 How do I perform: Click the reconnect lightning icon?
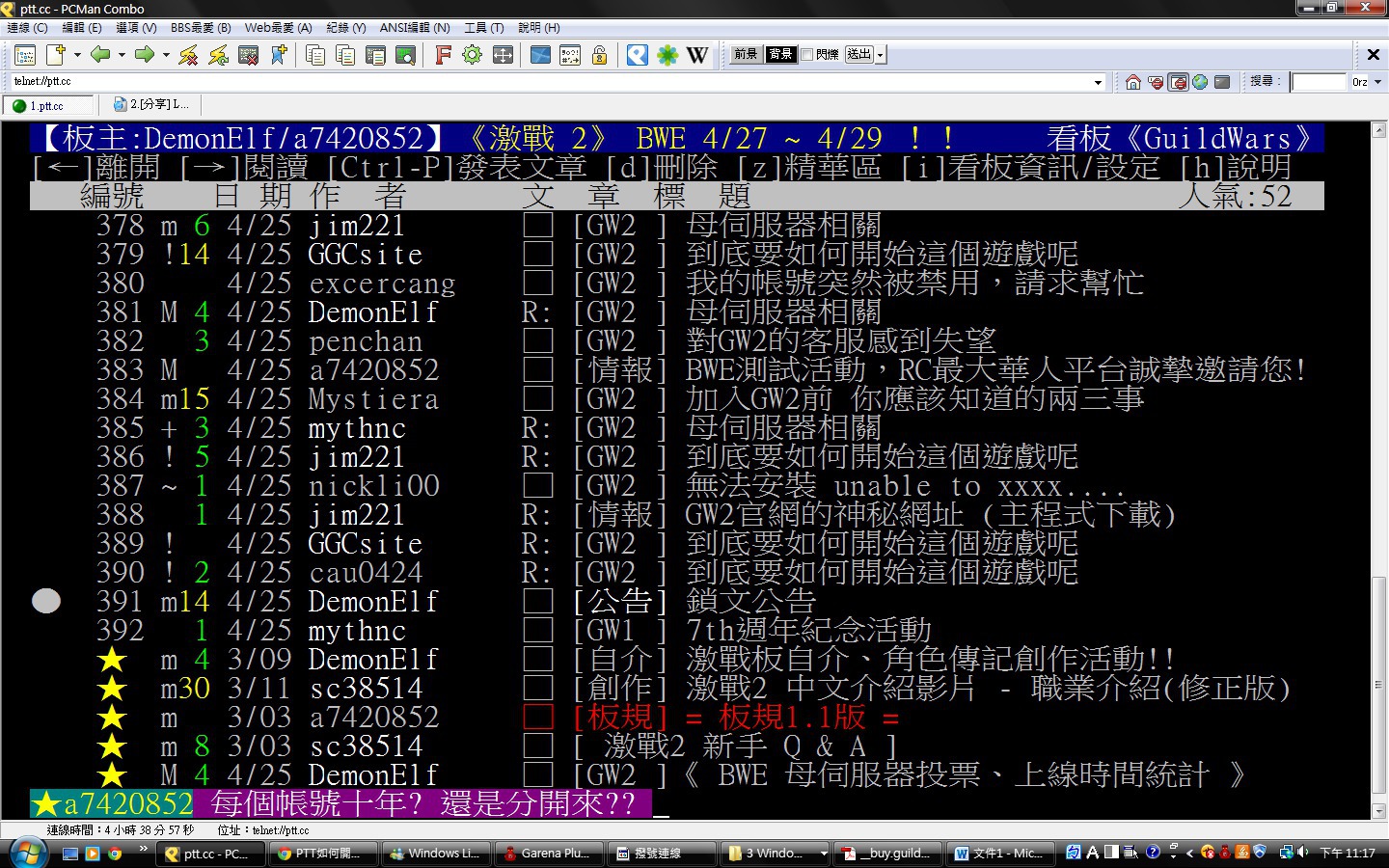tap(219, 55)
